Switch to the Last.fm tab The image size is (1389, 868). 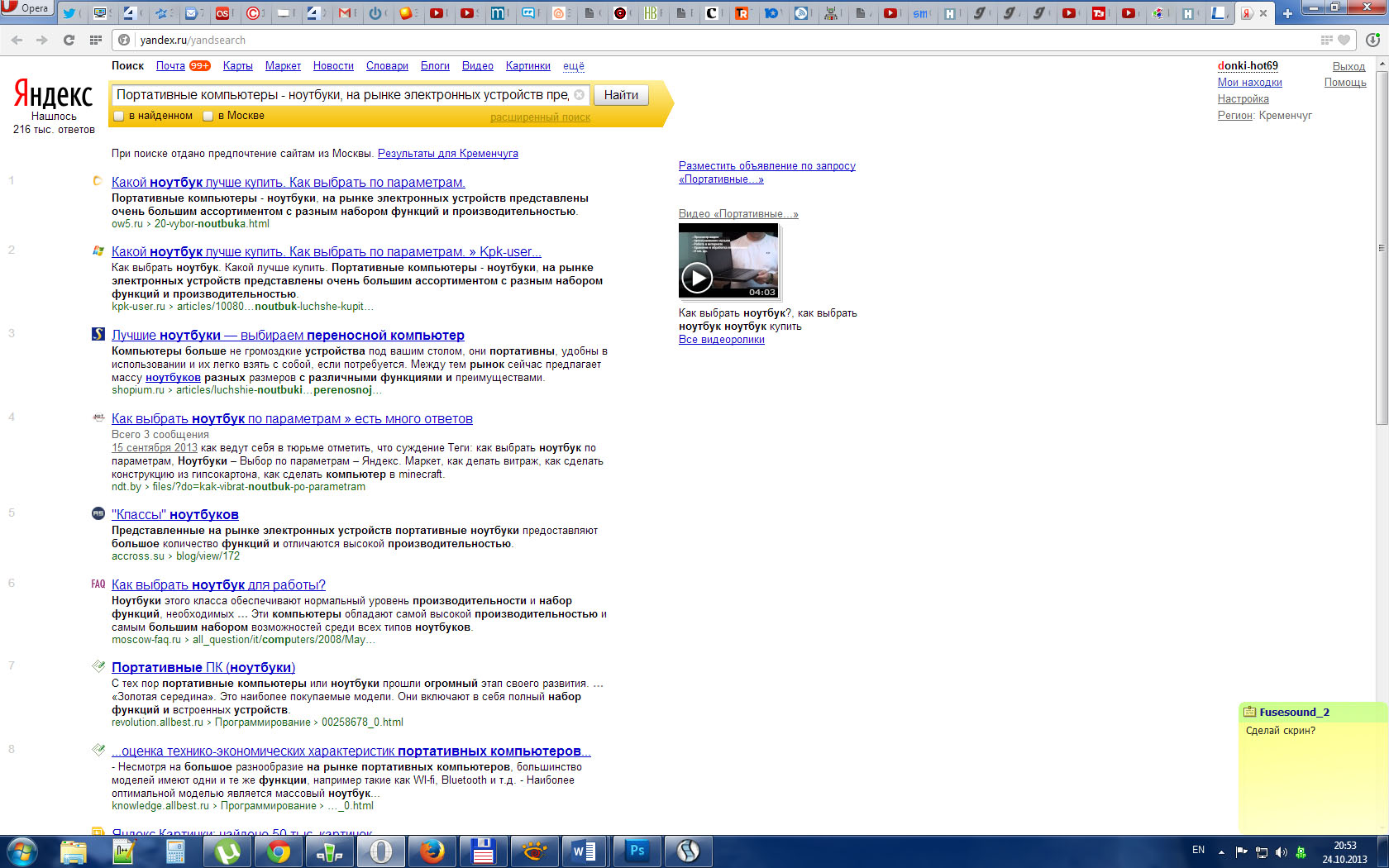click(223, 13)
